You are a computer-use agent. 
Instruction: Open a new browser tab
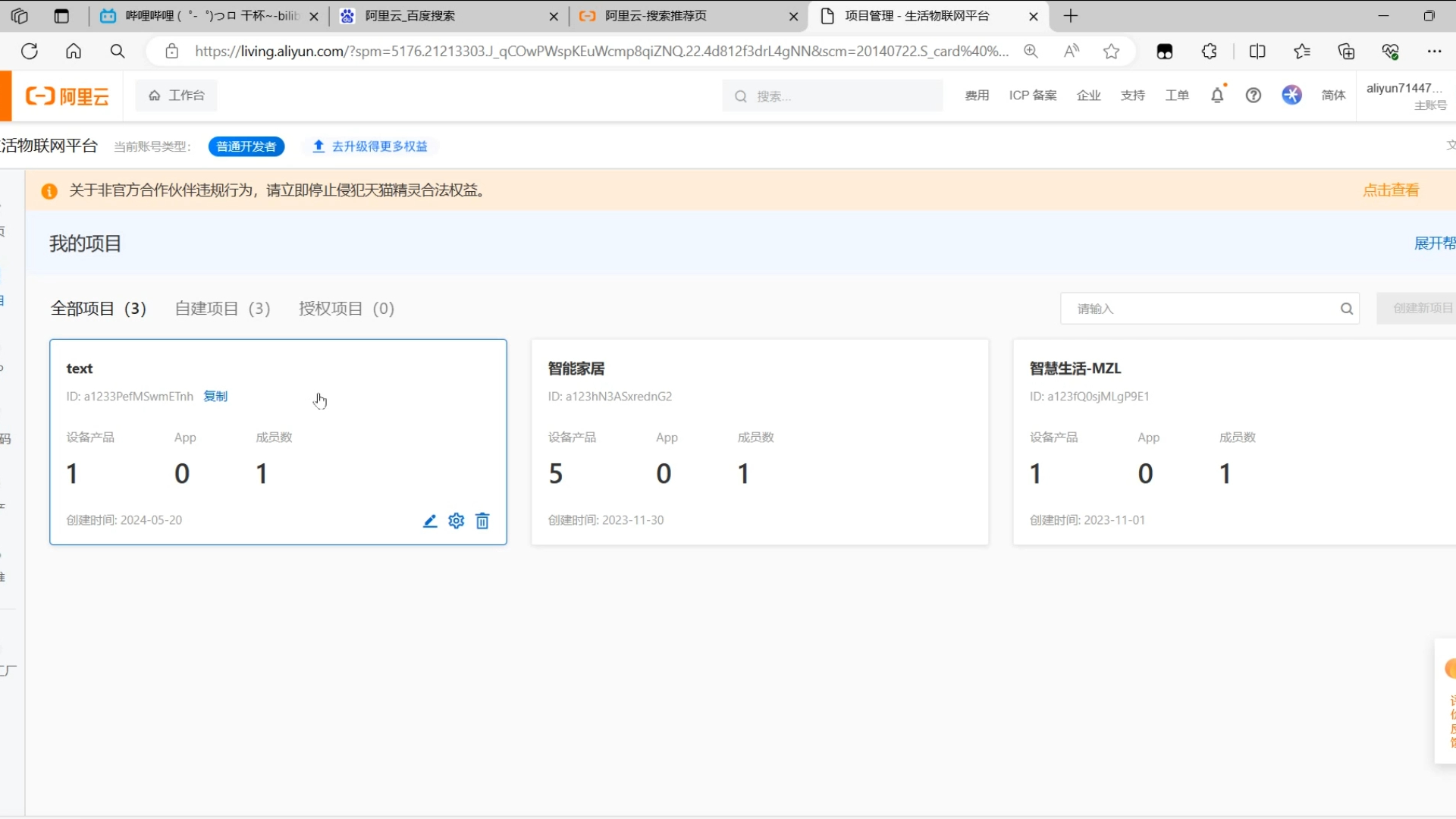pos(1071,16)
